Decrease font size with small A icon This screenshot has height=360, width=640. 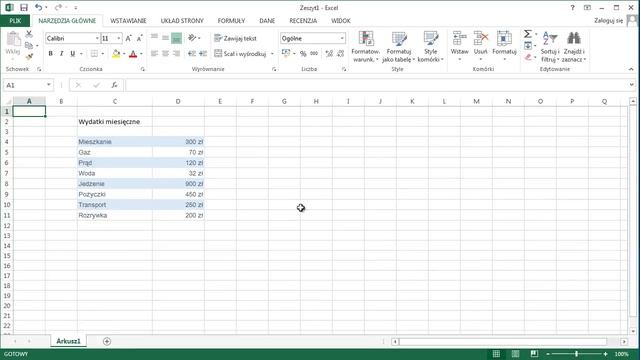(139, 38)
